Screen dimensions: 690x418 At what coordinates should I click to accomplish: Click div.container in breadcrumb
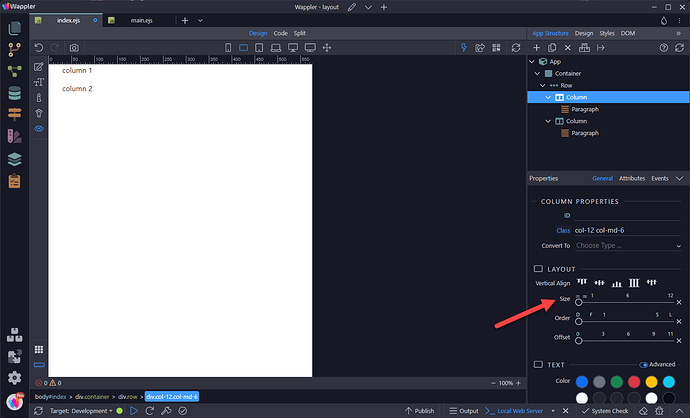pyautogui.click(x=92, y=396)
